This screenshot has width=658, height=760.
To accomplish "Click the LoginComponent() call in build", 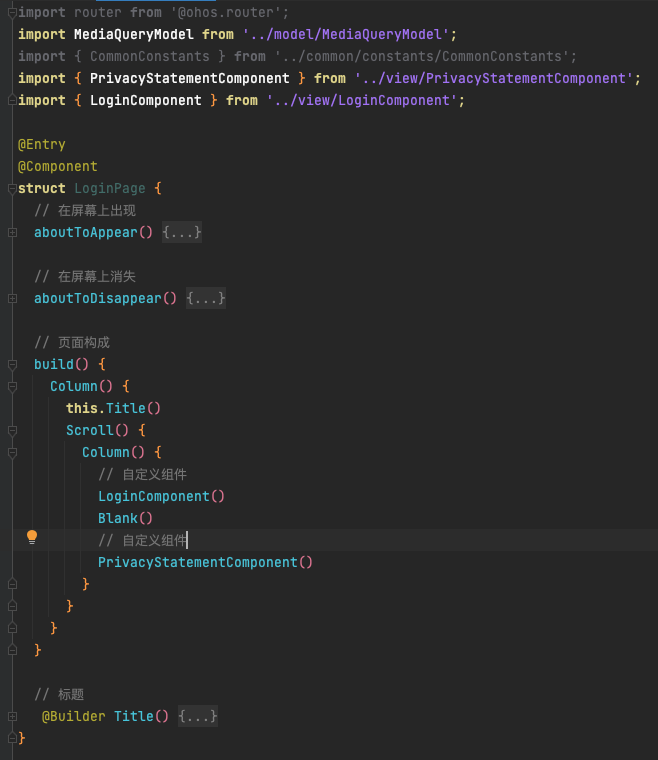I will point(161,496).
